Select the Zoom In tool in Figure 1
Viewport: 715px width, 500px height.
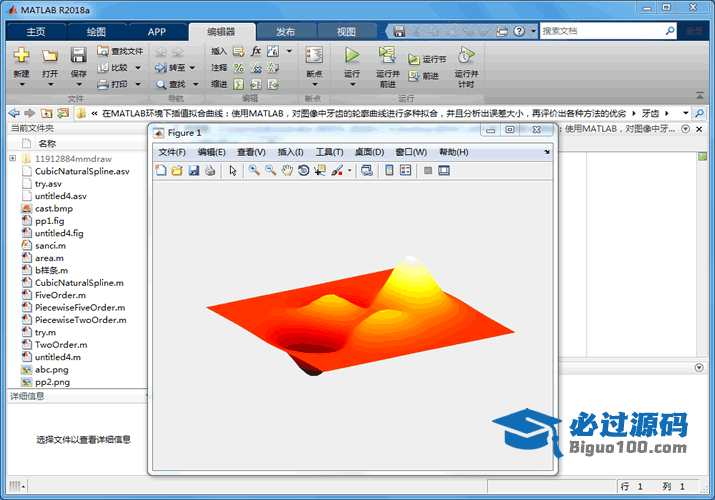click(x=254, y=170)
